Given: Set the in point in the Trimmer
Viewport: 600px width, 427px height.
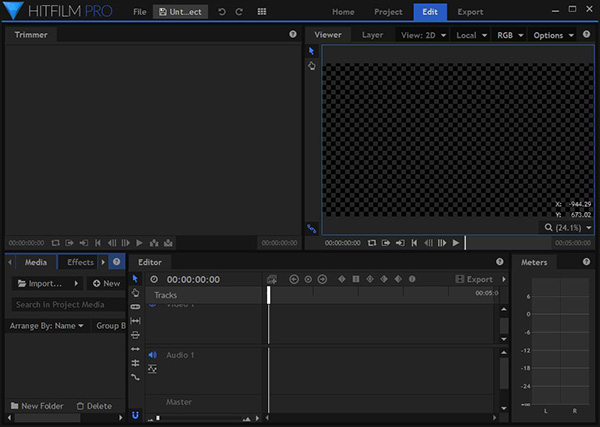Looking at the screenshot, I should (x=69, y=243).
